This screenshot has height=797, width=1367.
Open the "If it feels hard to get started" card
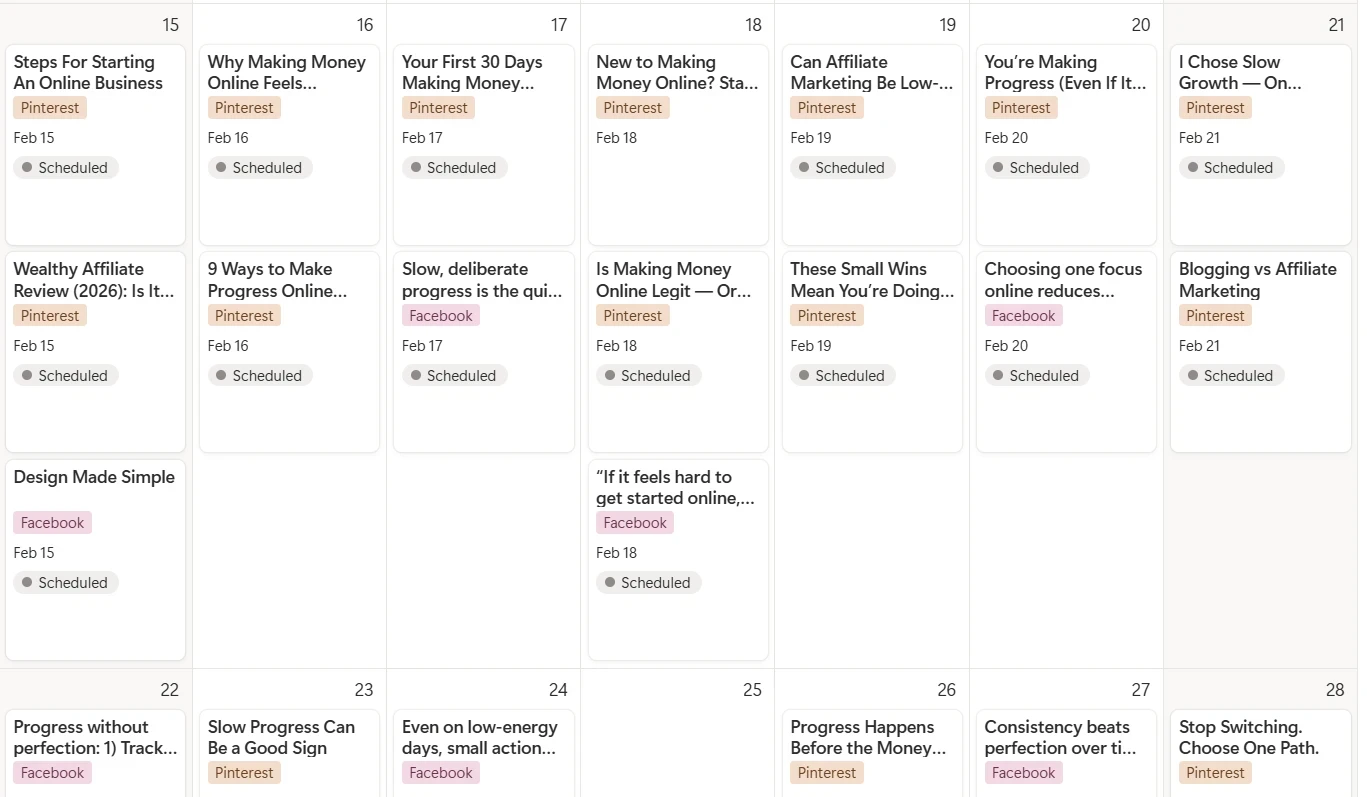tap(675, 487)
